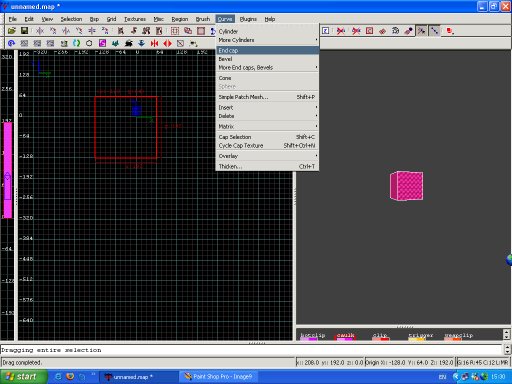The height and width of the screenshot is (384, 512).
Task: Choose Bevel from Curve menu
Action: pyautogui.click(x=267, y=59)
